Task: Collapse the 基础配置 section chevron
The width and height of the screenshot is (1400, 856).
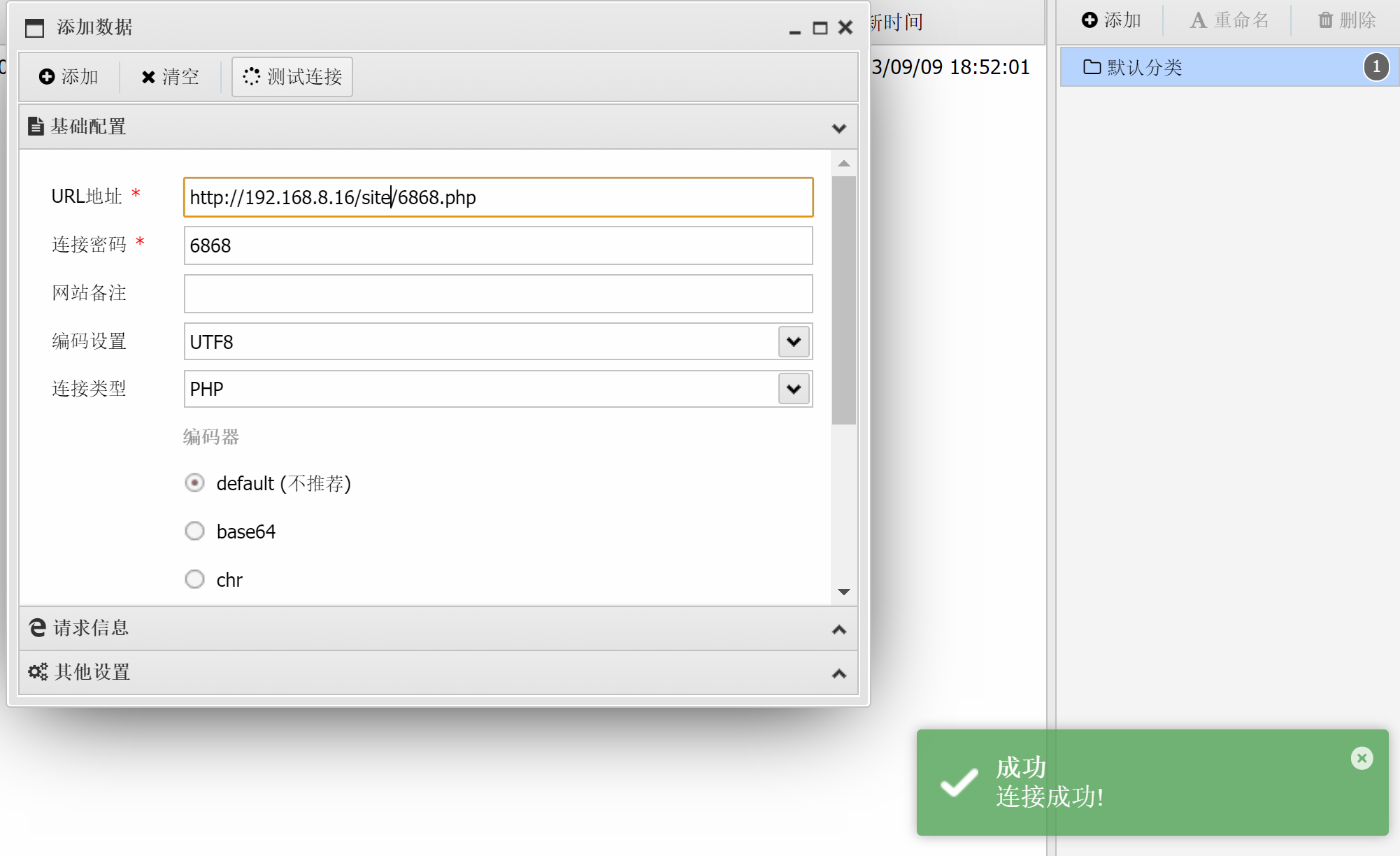Action: (x=839, y=128)
